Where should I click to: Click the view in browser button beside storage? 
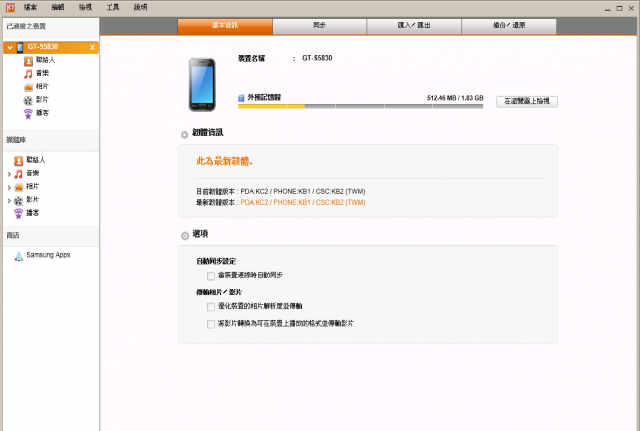point(527,101)
